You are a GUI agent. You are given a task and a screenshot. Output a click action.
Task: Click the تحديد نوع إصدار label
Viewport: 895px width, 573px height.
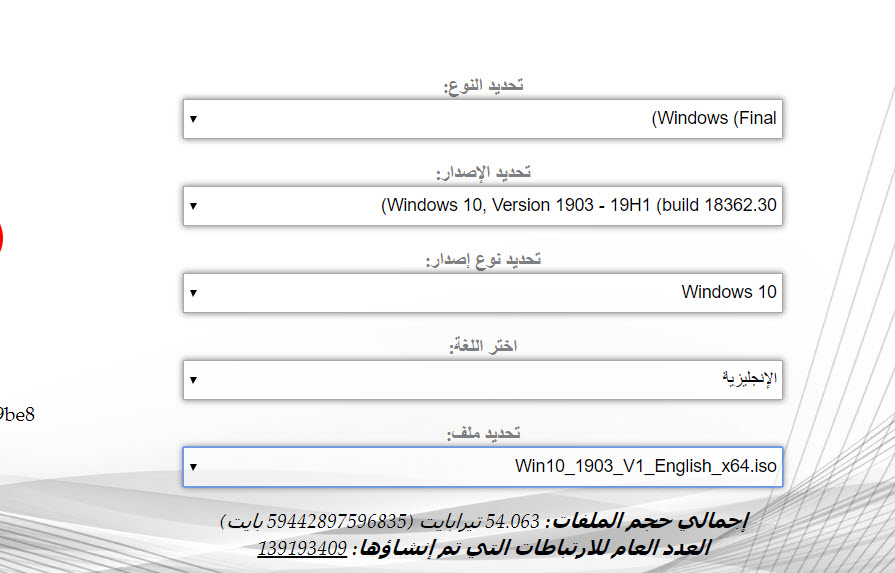483,259
